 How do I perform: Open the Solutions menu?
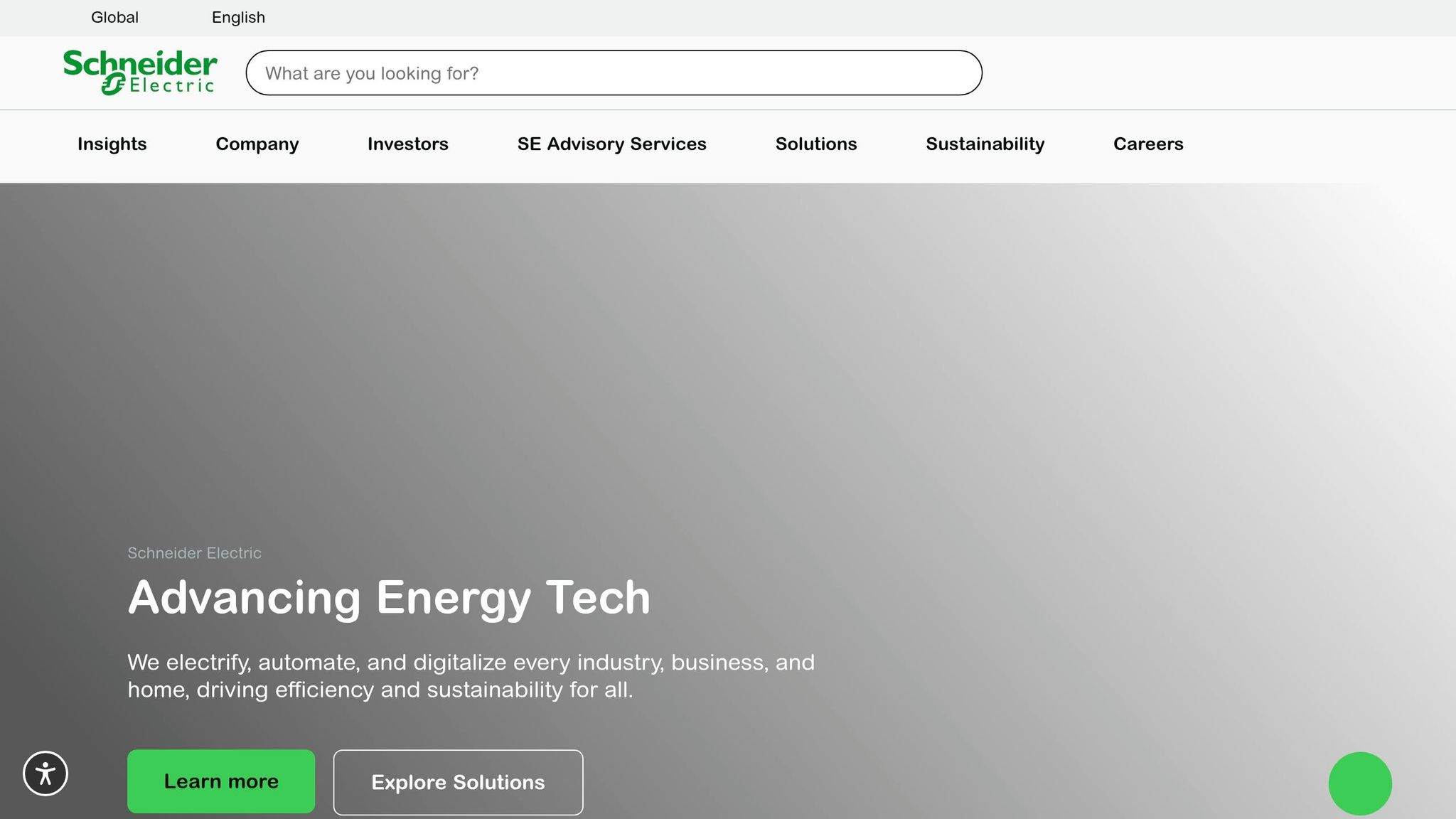816,144
